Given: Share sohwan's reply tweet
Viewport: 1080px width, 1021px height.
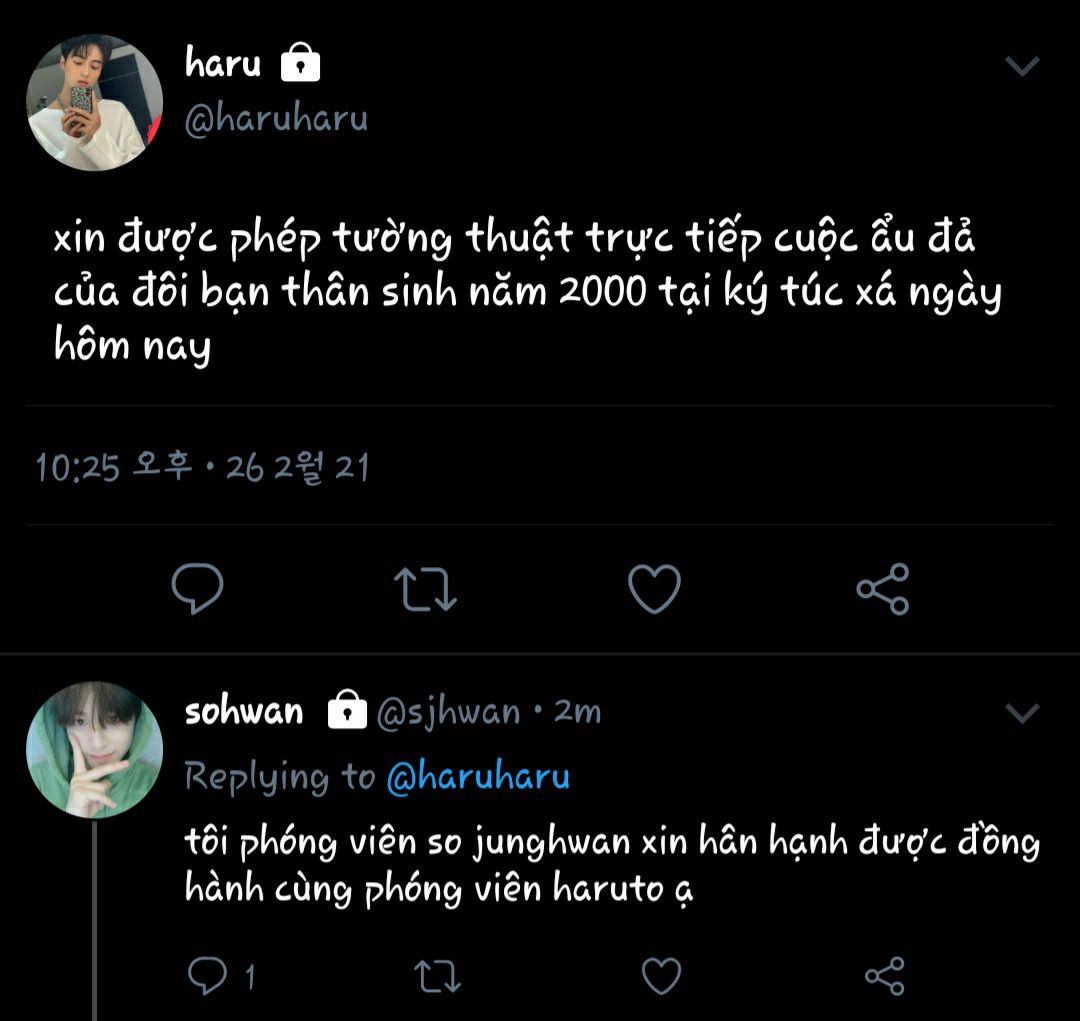Looking at the screenshot, I should coord(884,976).
